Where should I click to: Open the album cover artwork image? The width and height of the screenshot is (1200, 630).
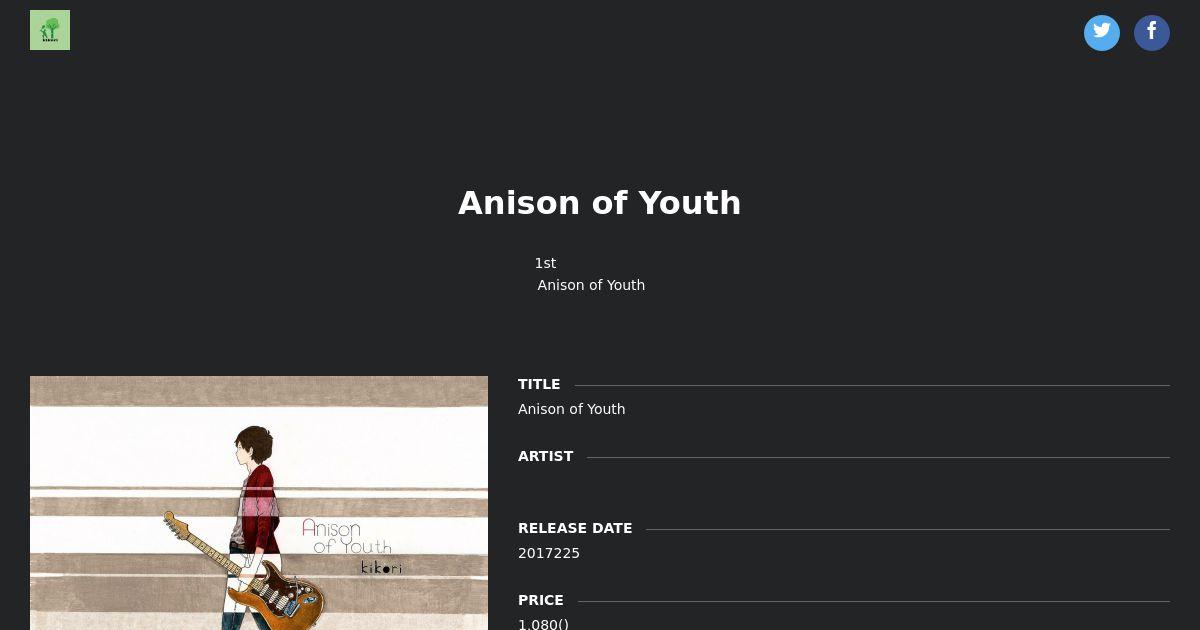pyautogui.click(x=259, y=503)
